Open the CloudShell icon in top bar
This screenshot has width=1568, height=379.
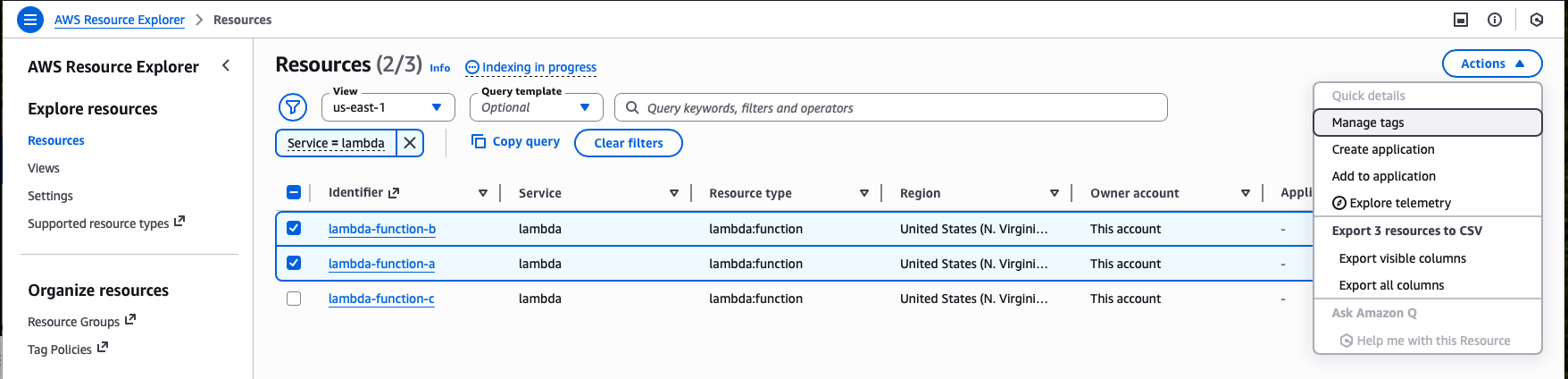coord(1461,20)
